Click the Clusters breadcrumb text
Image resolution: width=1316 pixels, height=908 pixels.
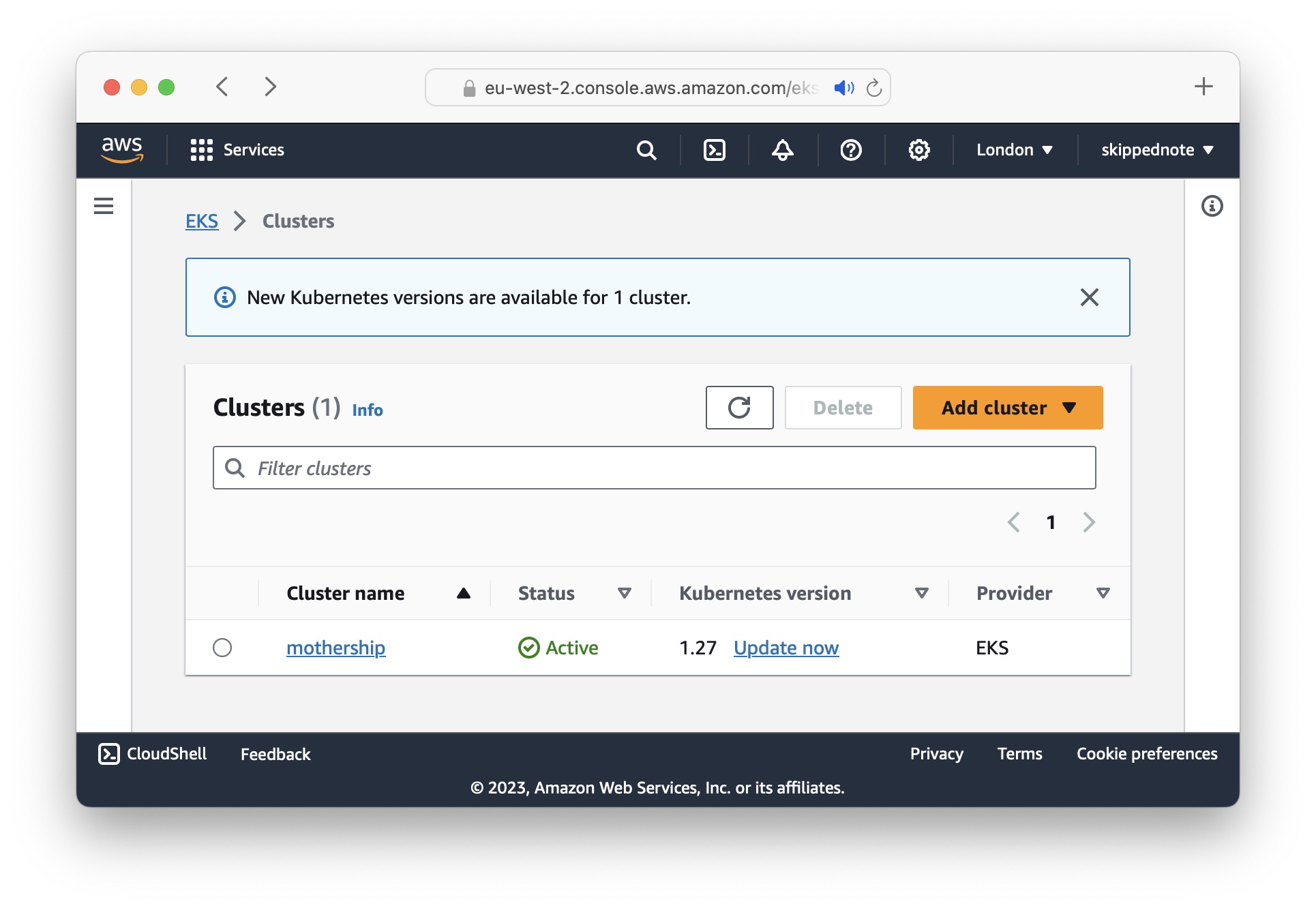pyautogui.click(x=298, y=221)
